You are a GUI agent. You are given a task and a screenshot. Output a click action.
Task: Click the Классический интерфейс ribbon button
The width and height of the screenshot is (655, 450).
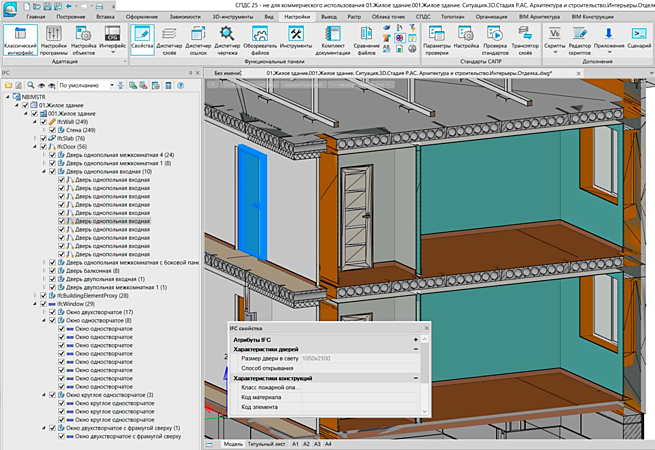point(20,40)
